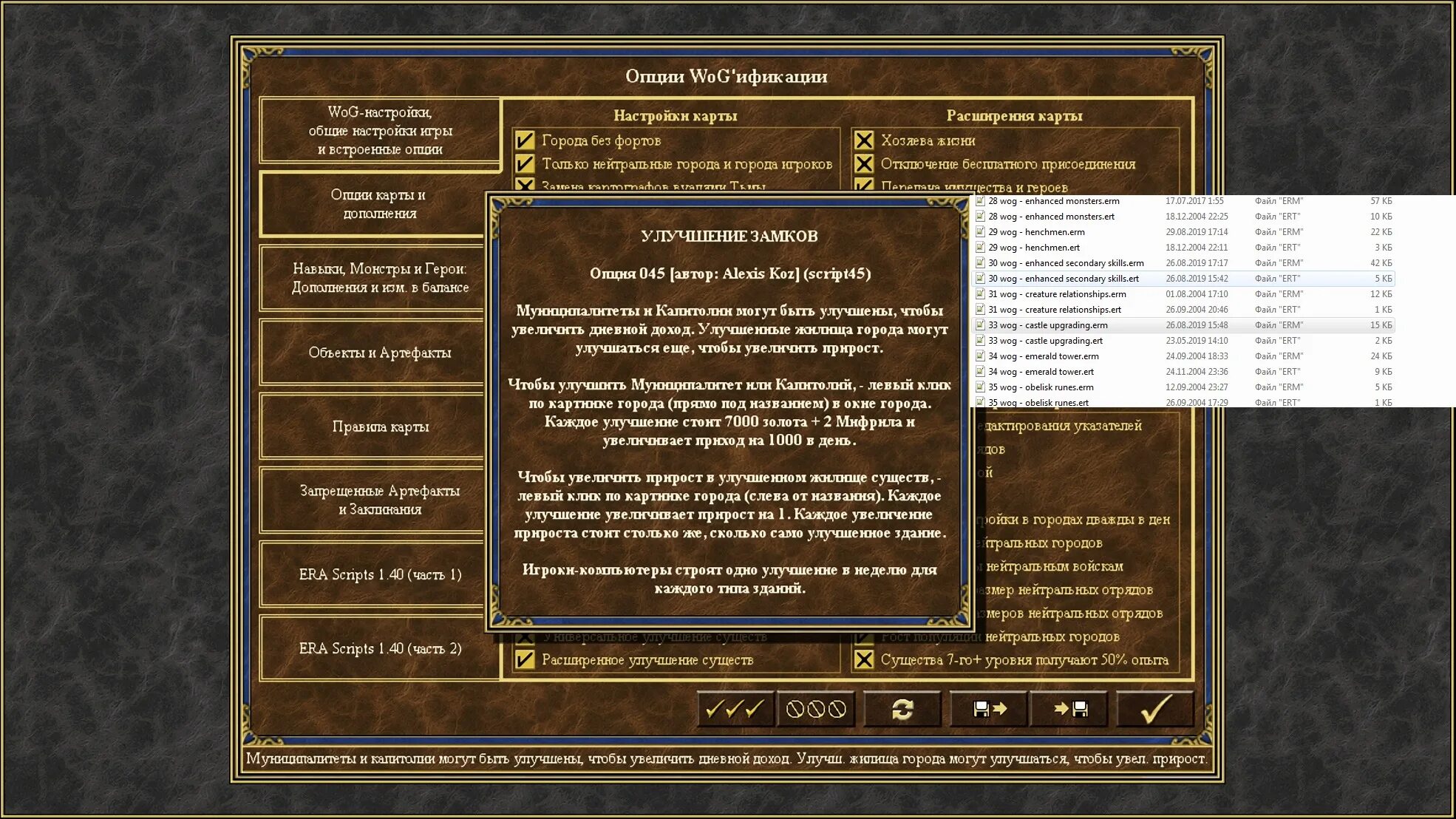
Task: Click the 42 КБ size cell
Action: coord(1381,263)
